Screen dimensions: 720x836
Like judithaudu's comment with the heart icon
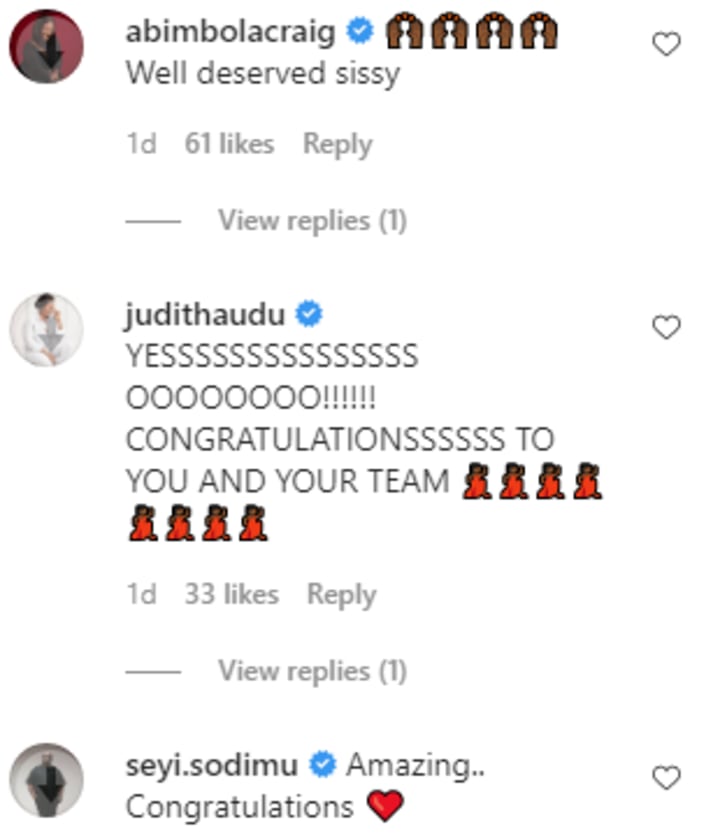(666, 327)
